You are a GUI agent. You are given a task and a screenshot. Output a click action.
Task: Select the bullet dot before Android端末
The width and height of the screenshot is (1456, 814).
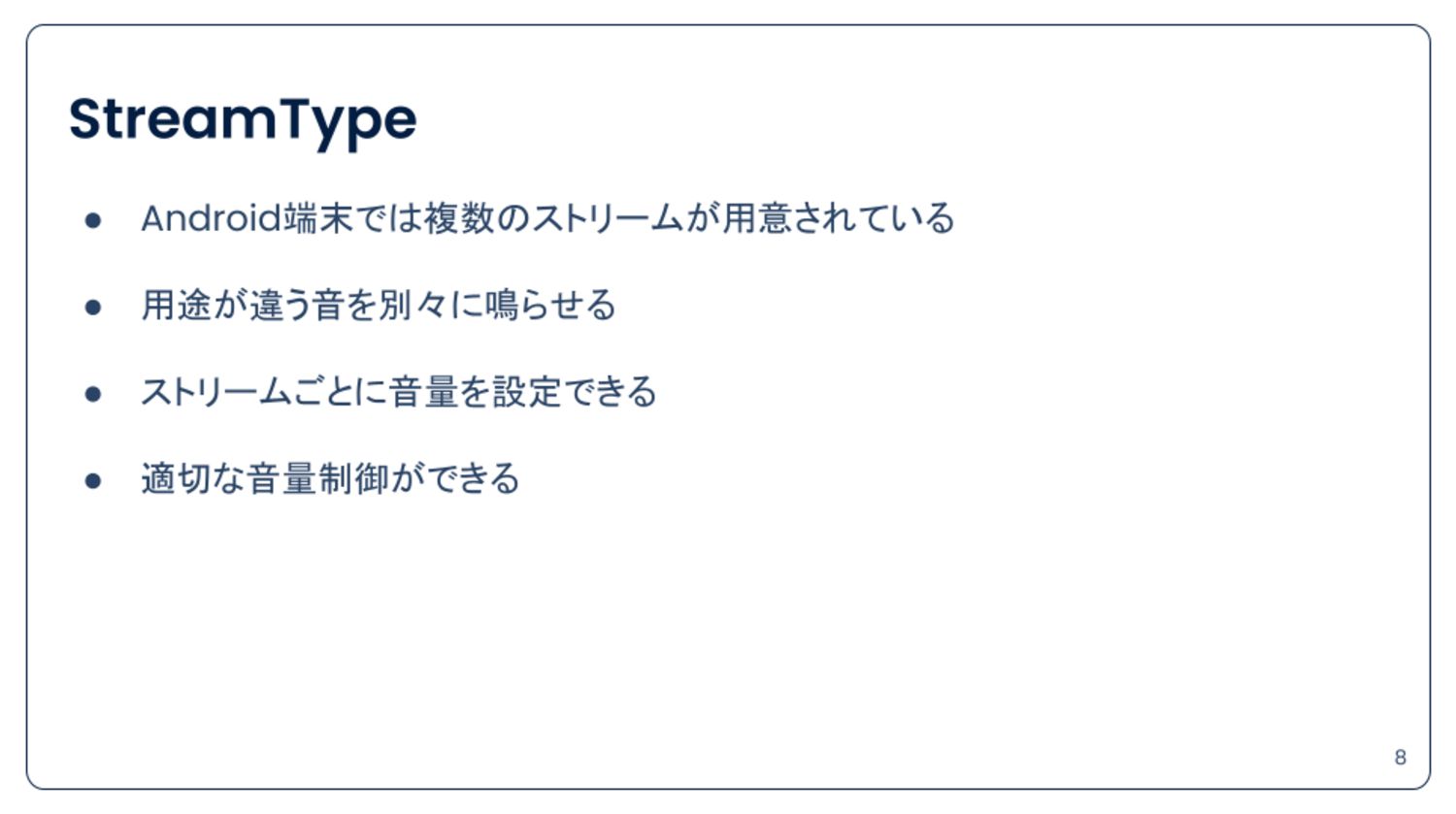click(93, 220)
